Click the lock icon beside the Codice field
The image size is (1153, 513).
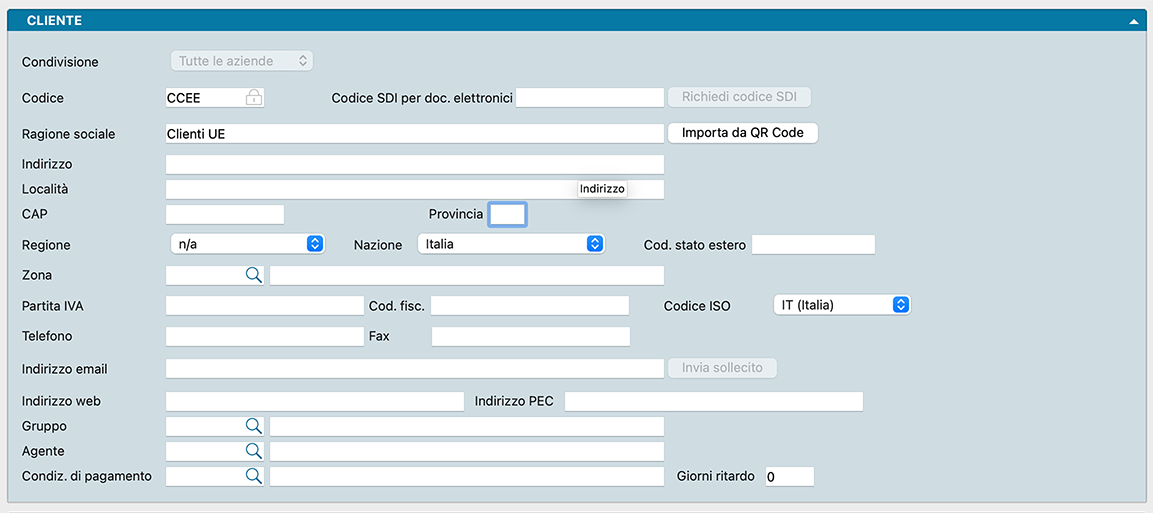tap(254, 97)
